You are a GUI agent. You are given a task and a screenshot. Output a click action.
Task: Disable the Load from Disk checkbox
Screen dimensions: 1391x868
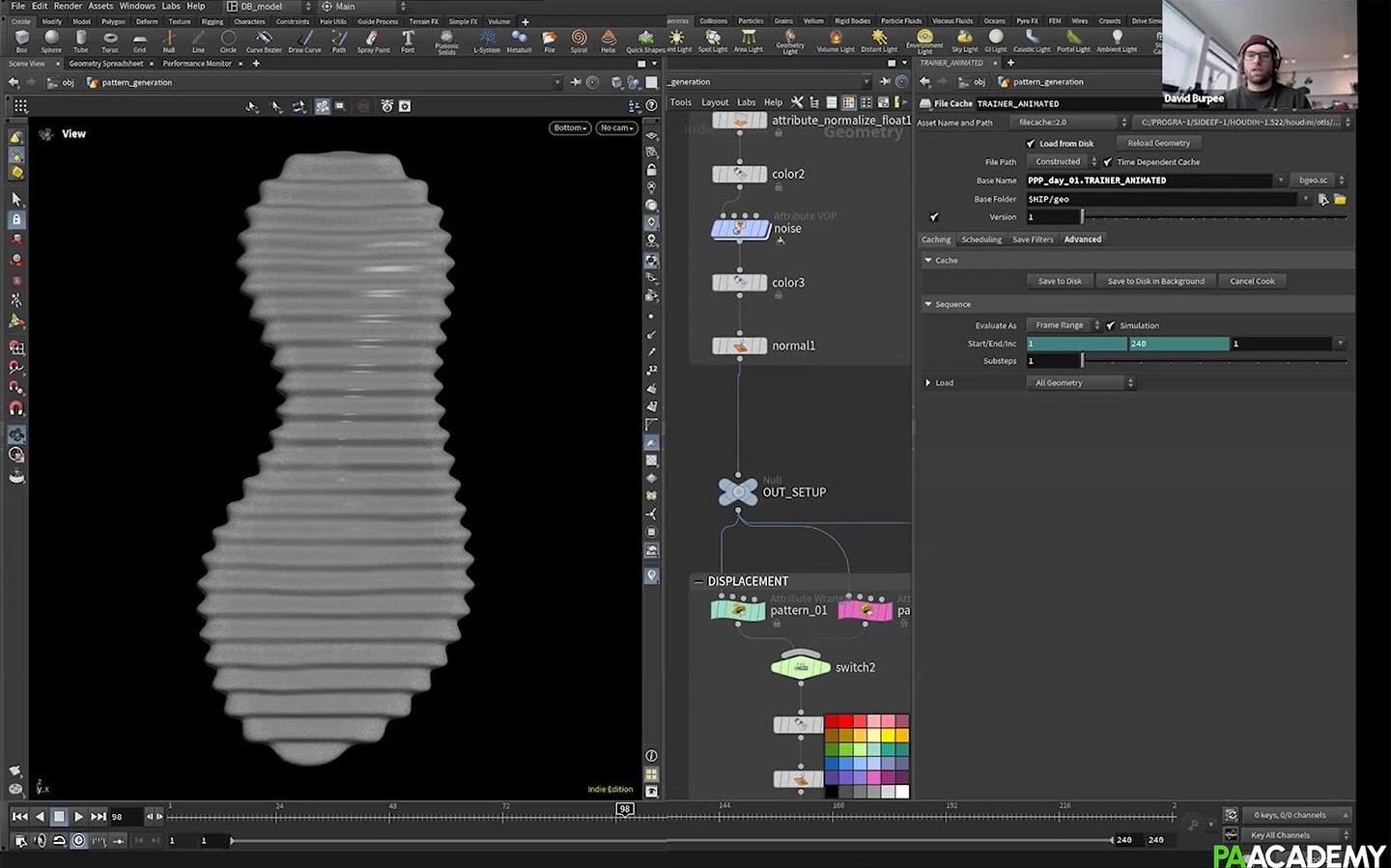pos(1031,144)
